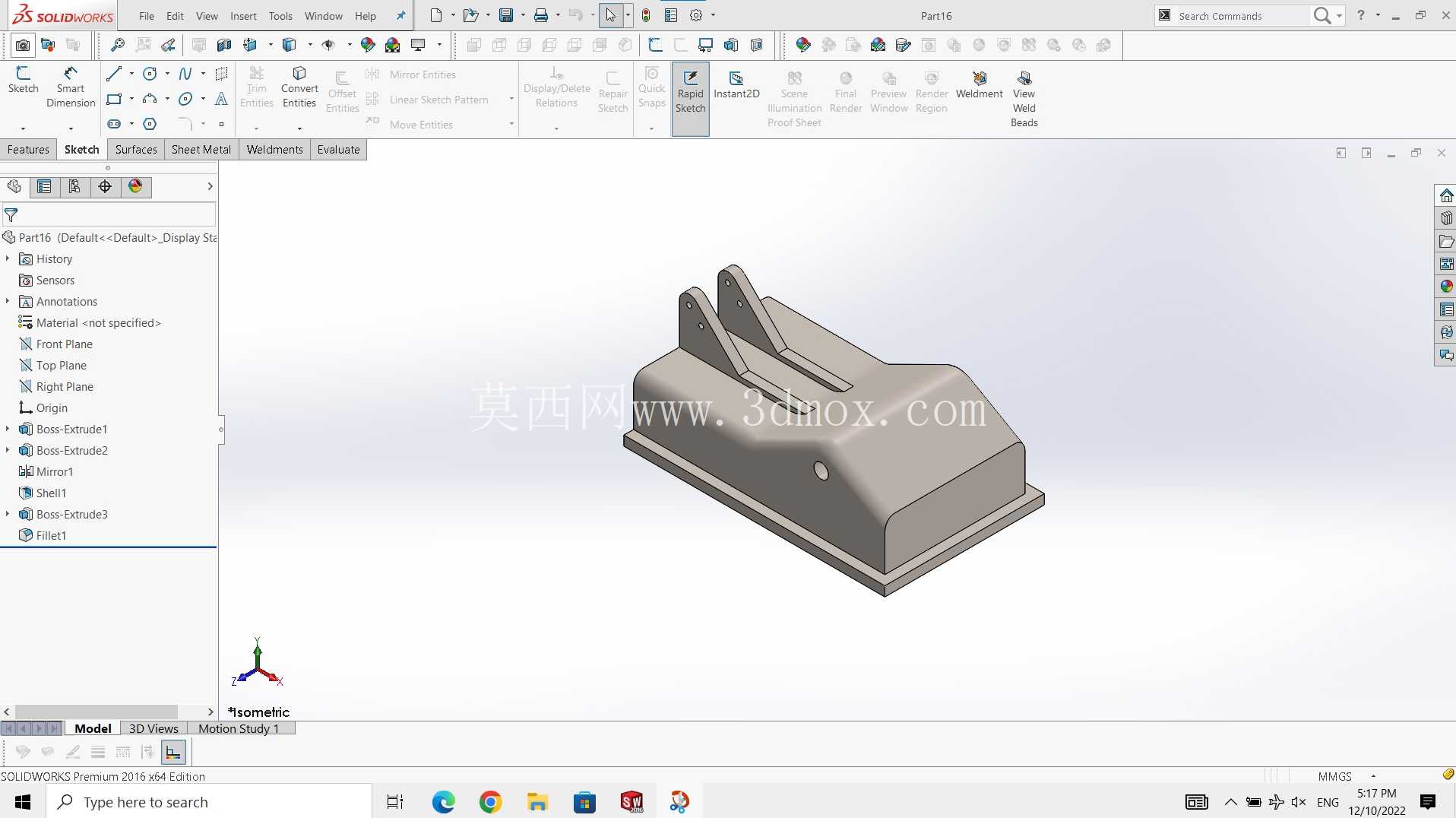Open the PropertyManager tab
The image size is (1456, 818).
(44, 187)
